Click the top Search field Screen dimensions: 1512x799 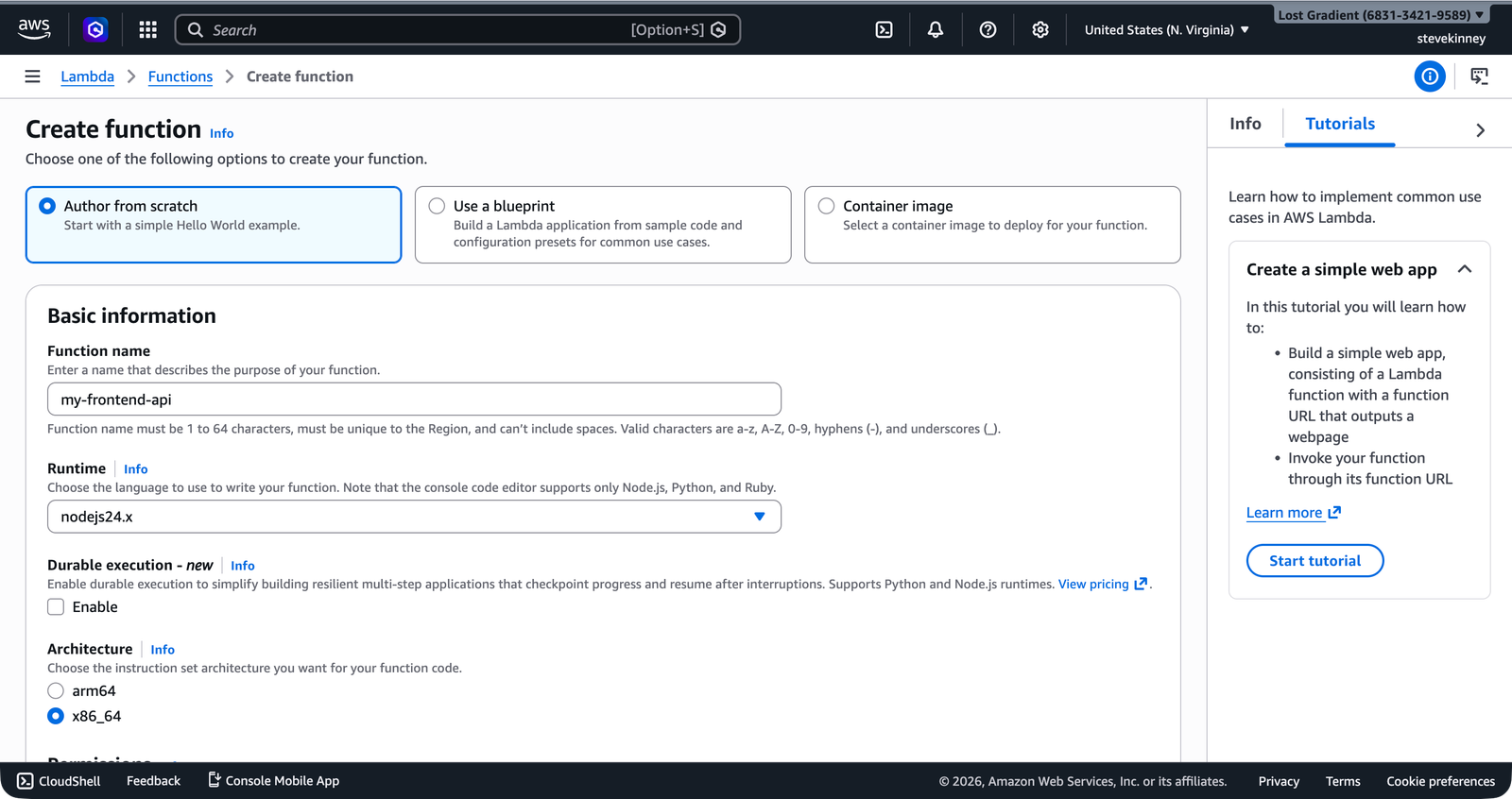[x=457, y=29]
